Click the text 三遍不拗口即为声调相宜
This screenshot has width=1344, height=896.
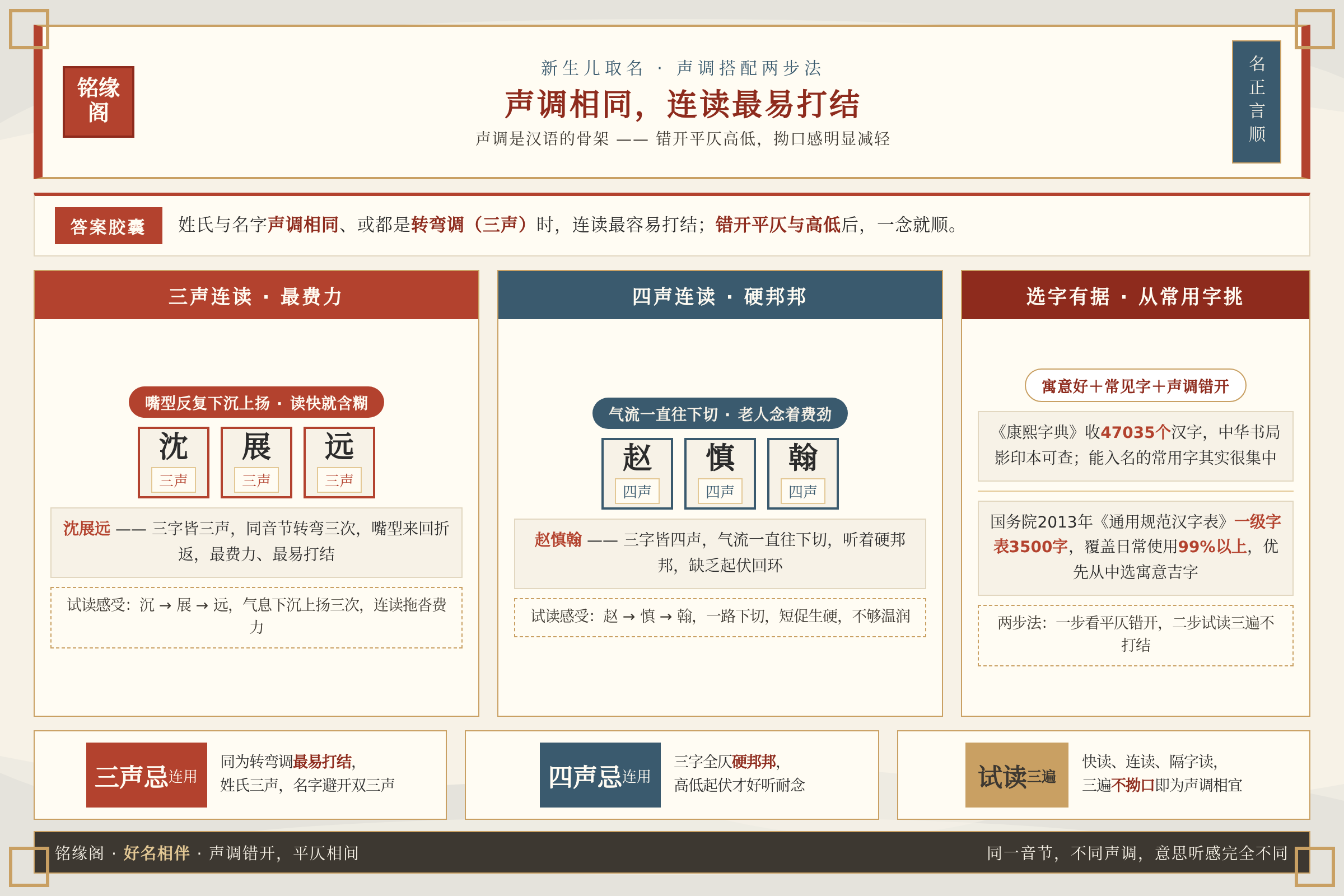tap(1163, 785)
